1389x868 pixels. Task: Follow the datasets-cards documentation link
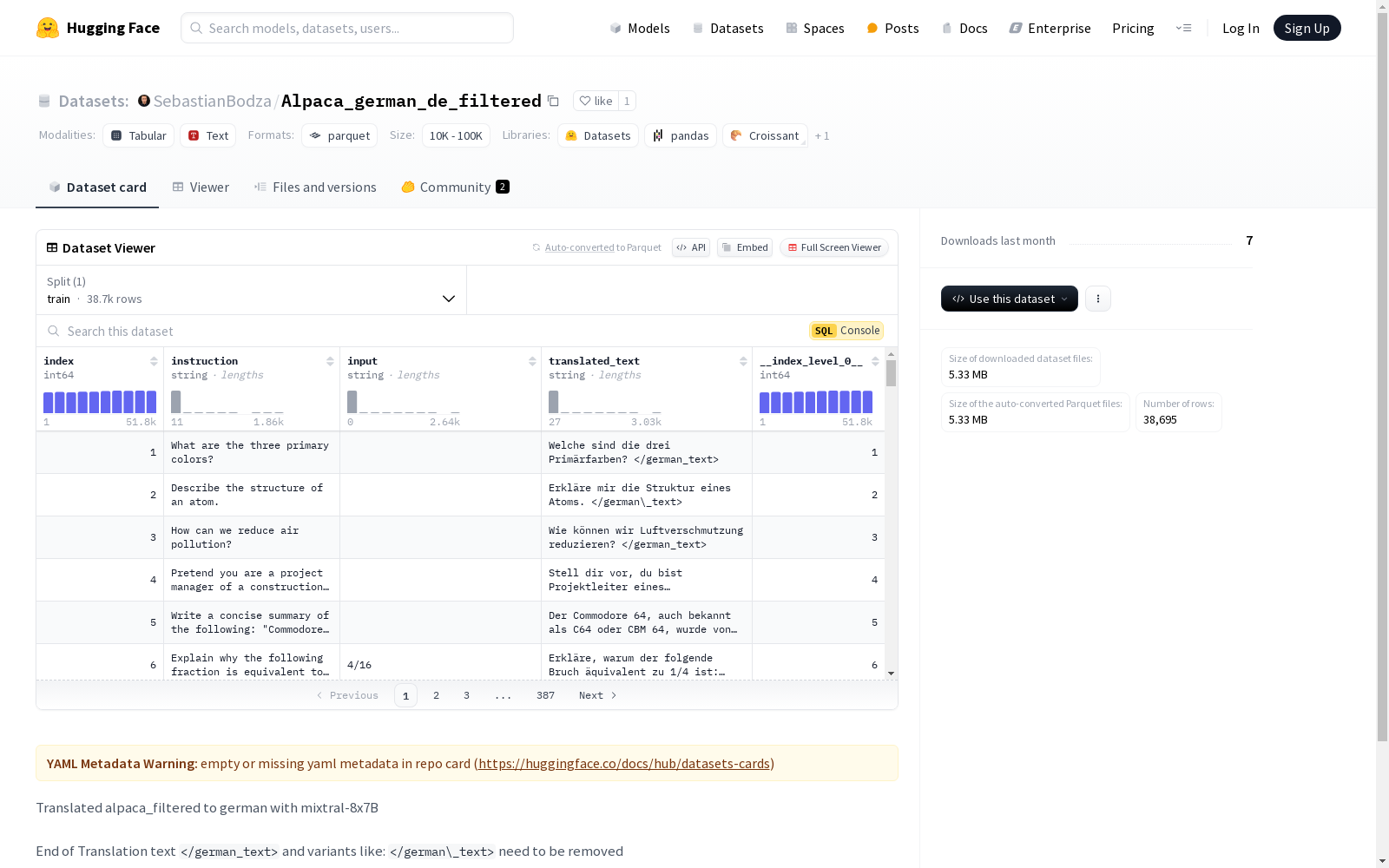pos(624,764)
